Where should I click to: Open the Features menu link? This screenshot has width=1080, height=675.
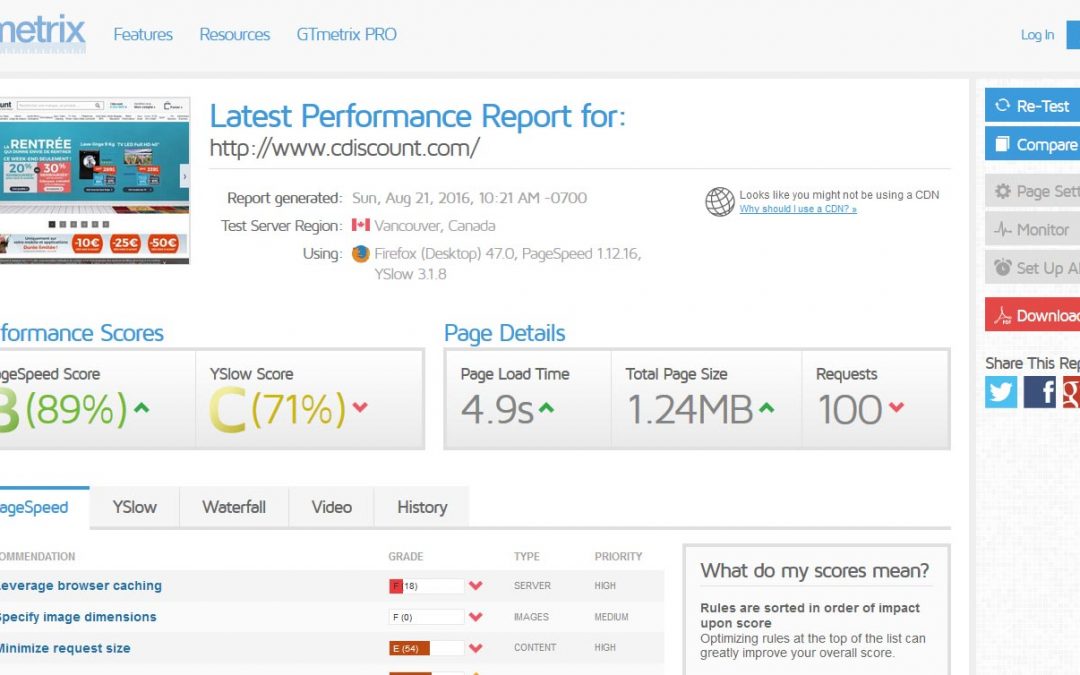143,34
